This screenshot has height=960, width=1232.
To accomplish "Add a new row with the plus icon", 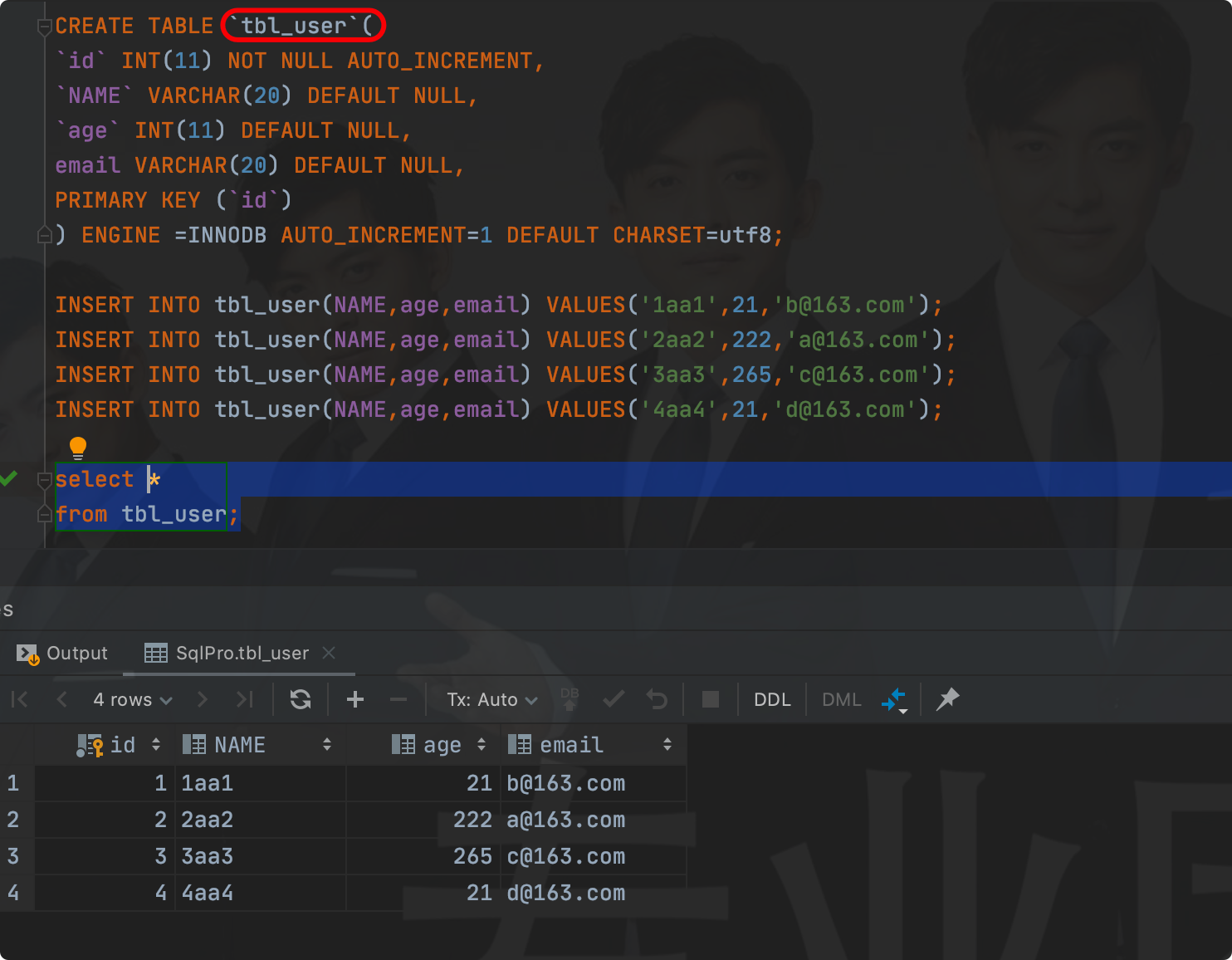I will (354, 699).
